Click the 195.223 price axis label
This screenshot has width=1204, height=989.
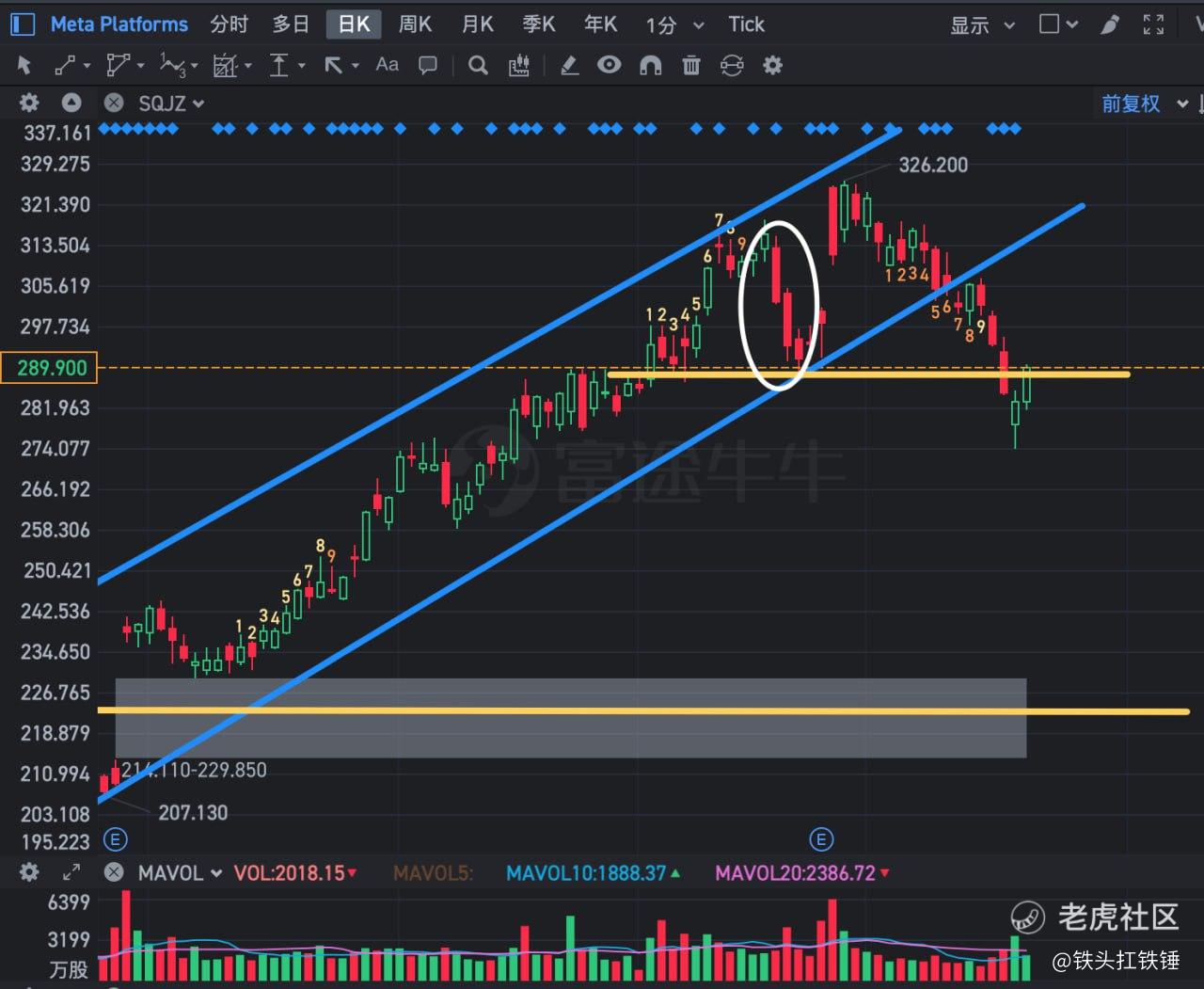(55, 842)
